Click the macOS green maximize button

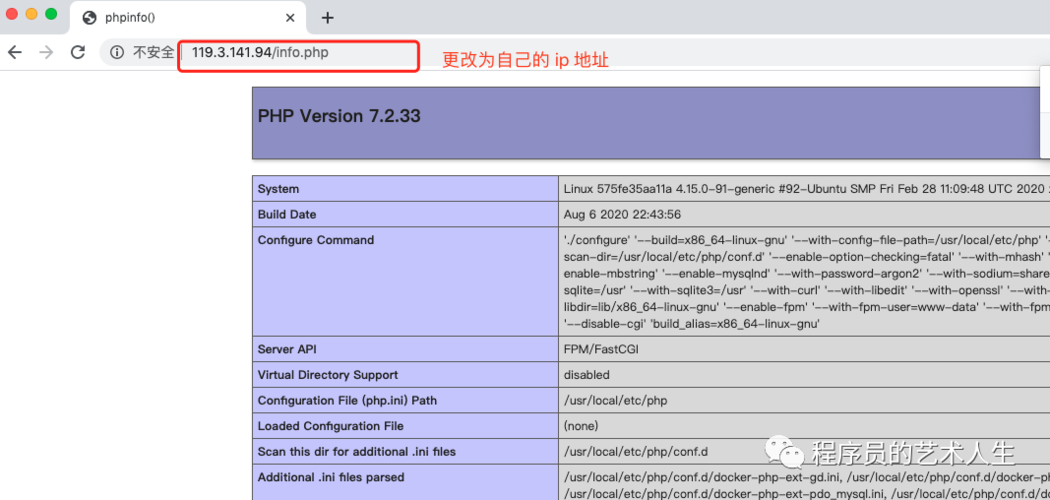tap(51, 13)
